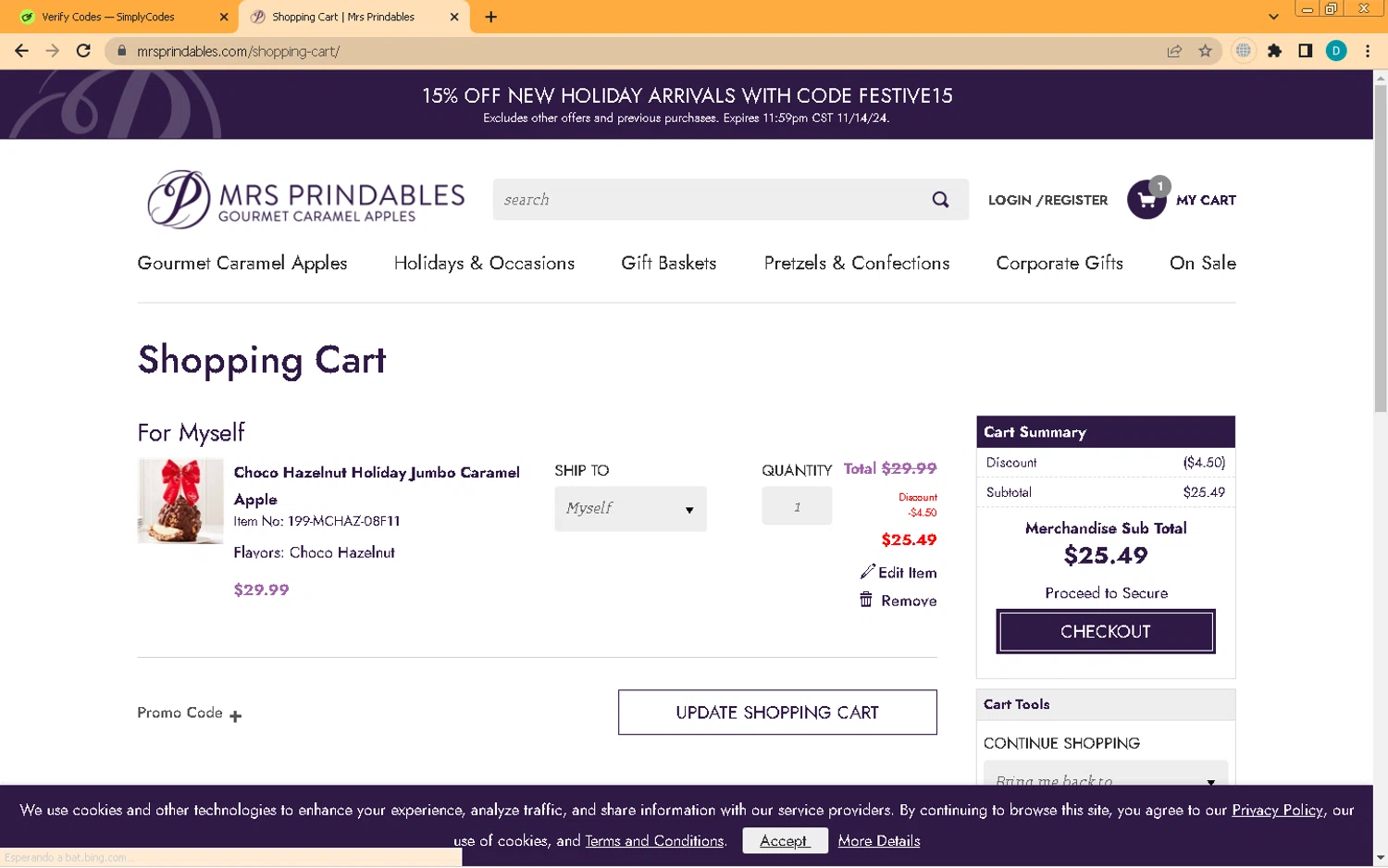
Task: Click the search magnifying glass icon
Action: [940, 200]
